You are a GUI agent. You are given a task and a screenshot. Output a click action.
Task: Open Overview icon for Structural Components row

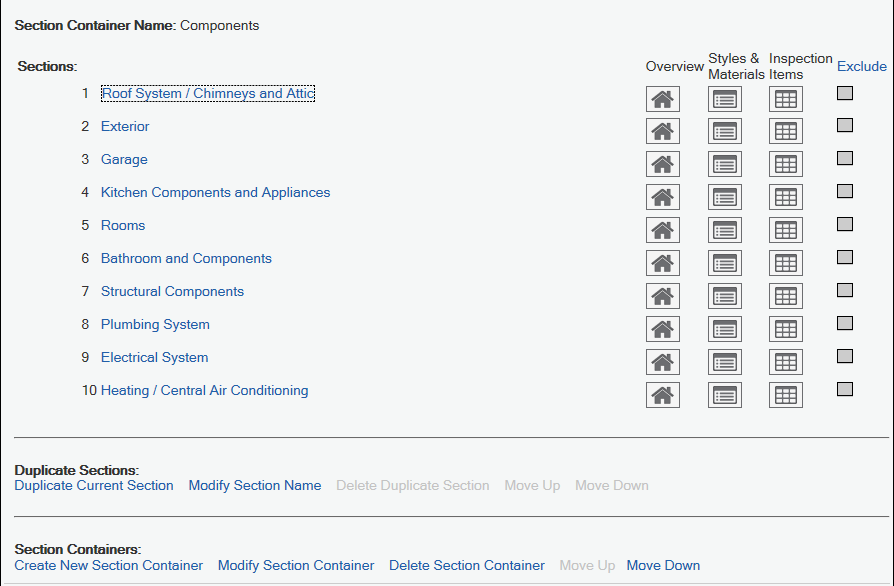[662, 297]
